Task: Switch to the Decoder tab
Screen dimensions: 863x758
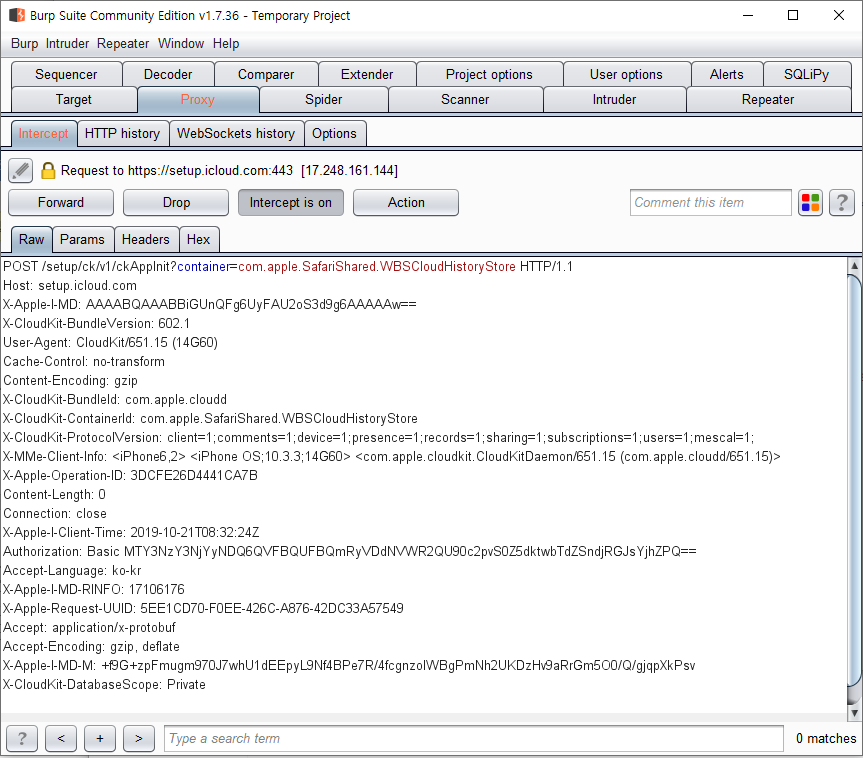Action: coord(168,74)
